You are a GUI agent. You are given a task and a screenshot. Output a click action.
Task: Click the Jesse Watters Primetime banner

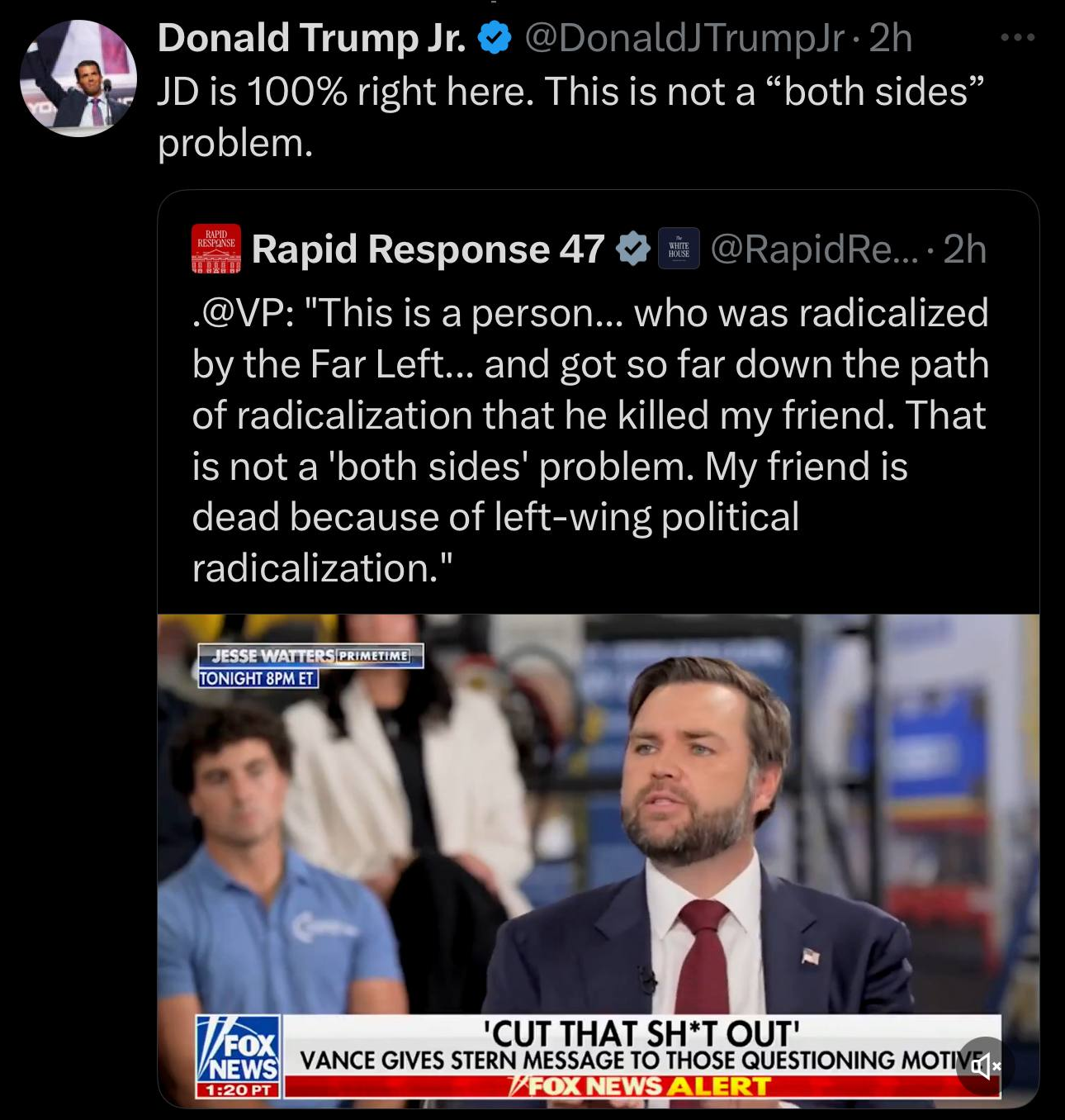pyautogui.click(x=310, y=666)
